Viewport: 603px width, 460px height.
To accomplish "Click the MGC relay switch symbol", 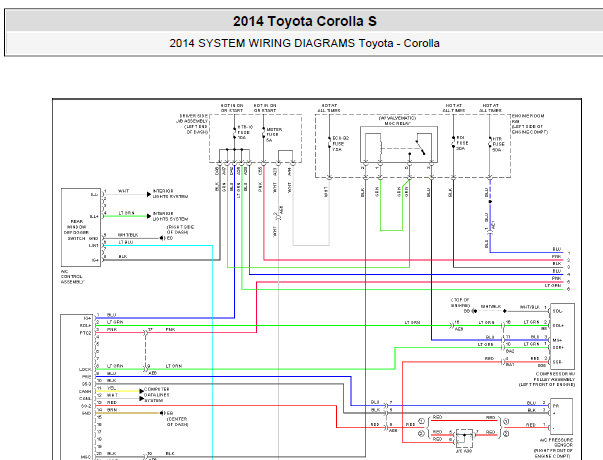I will pos(421,148).
